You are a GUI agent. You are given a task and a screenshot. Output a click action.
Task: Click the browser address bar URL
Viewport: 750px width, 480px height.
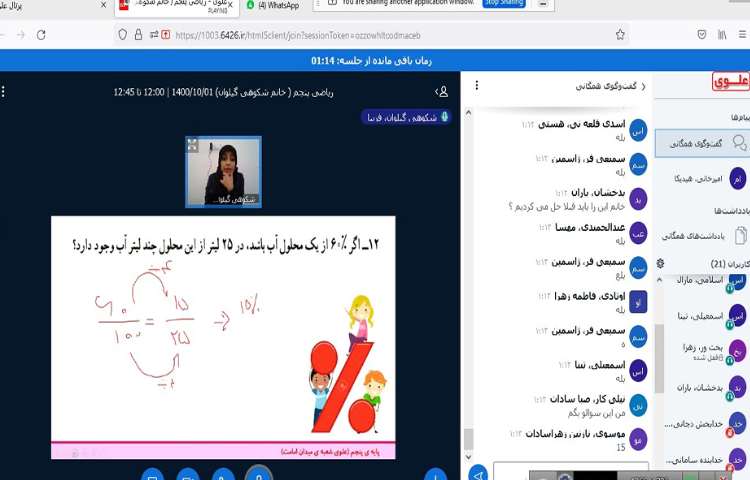pyautogui.click(x=298, y=35)
